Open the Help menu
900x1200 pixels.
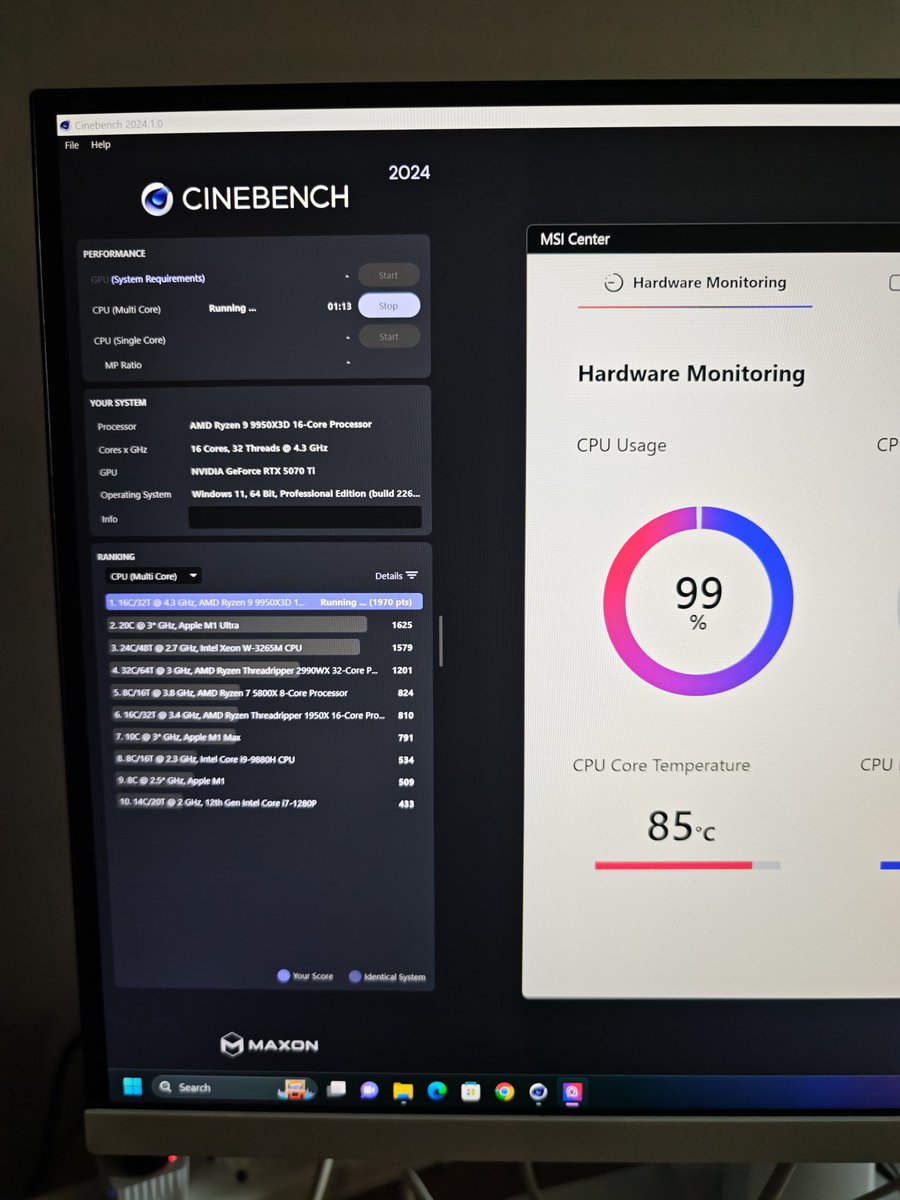(x=101, y=145)
